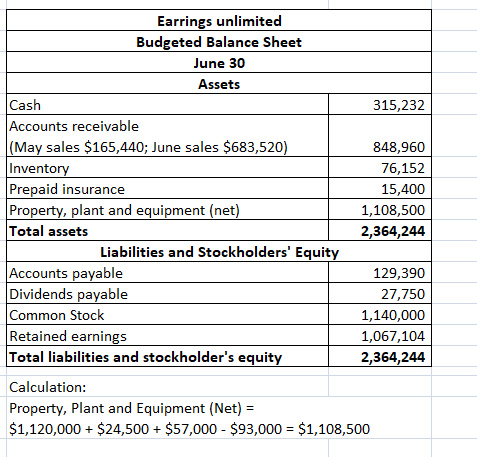This screenshot has width=477, height=457.
Task: Select the prepaid insurance value 15,400
Action: (x=380, y=188)
